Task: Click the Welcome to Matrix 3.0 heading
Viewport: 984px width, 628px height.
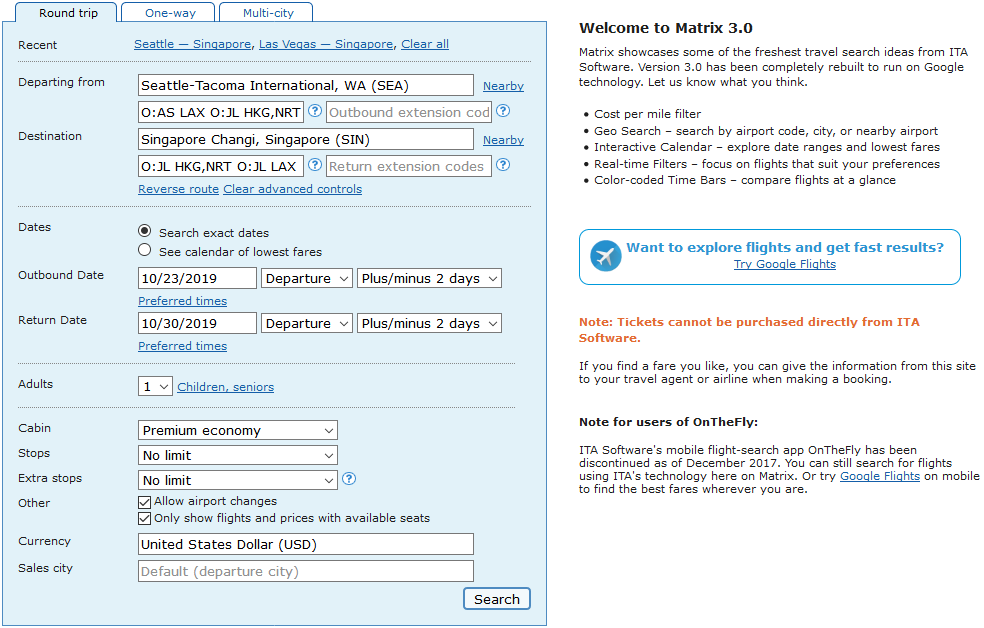Action: pyautogui.click(x=665, y=28)
